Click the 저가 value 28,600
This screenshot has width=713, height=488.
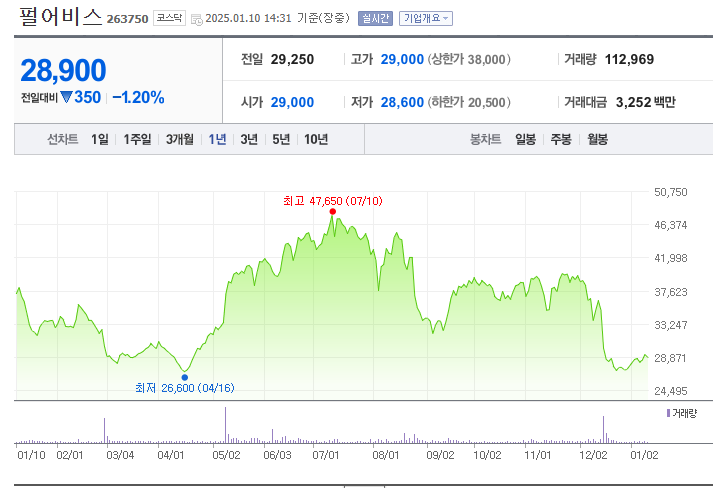coord(402,102)
